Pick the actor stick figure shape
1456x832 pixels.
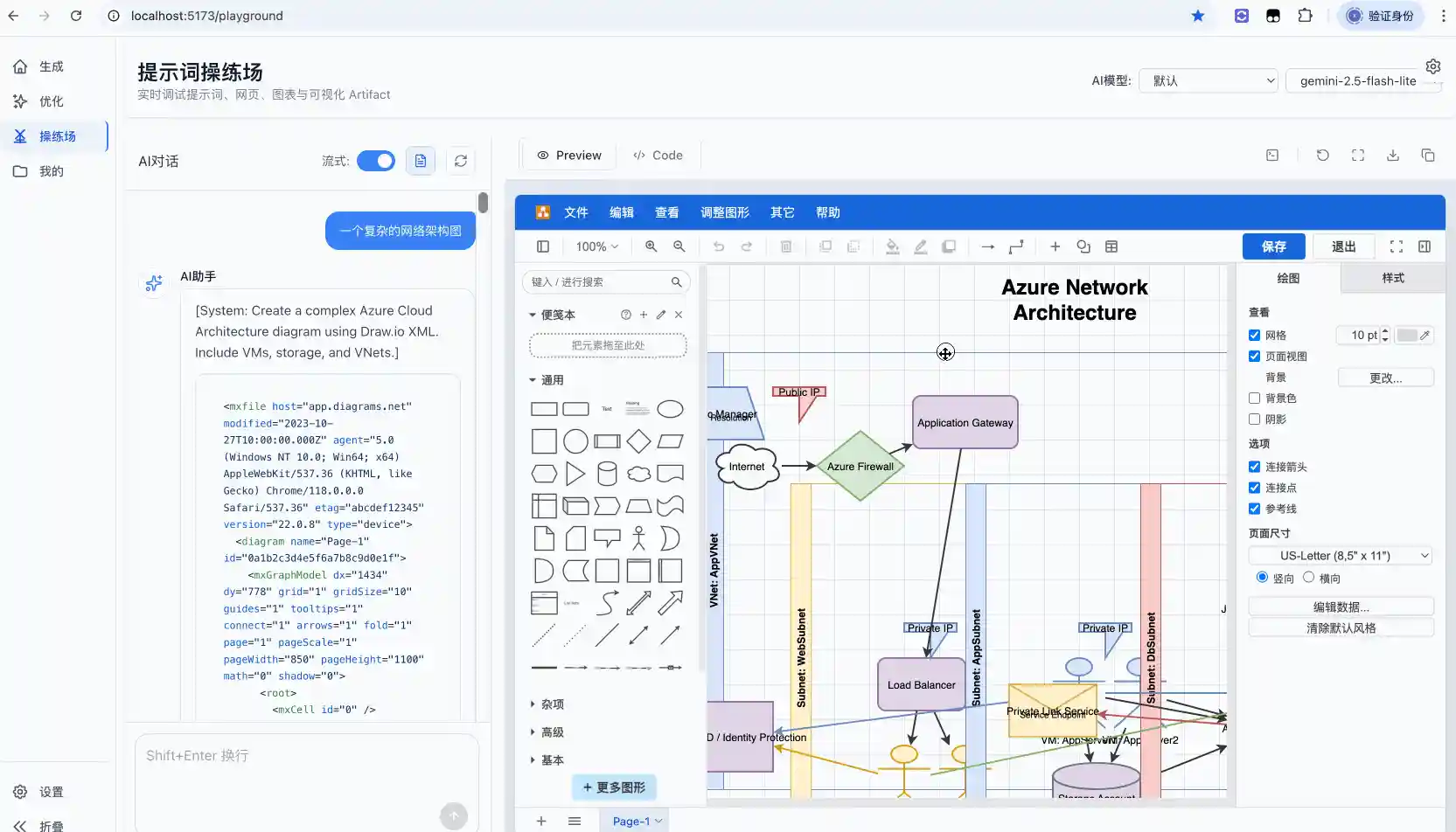point(639,537)
